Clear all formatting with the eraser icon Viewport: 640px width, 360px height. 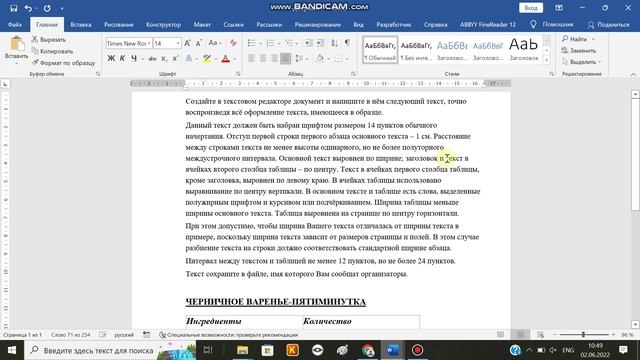click(233, 43)
